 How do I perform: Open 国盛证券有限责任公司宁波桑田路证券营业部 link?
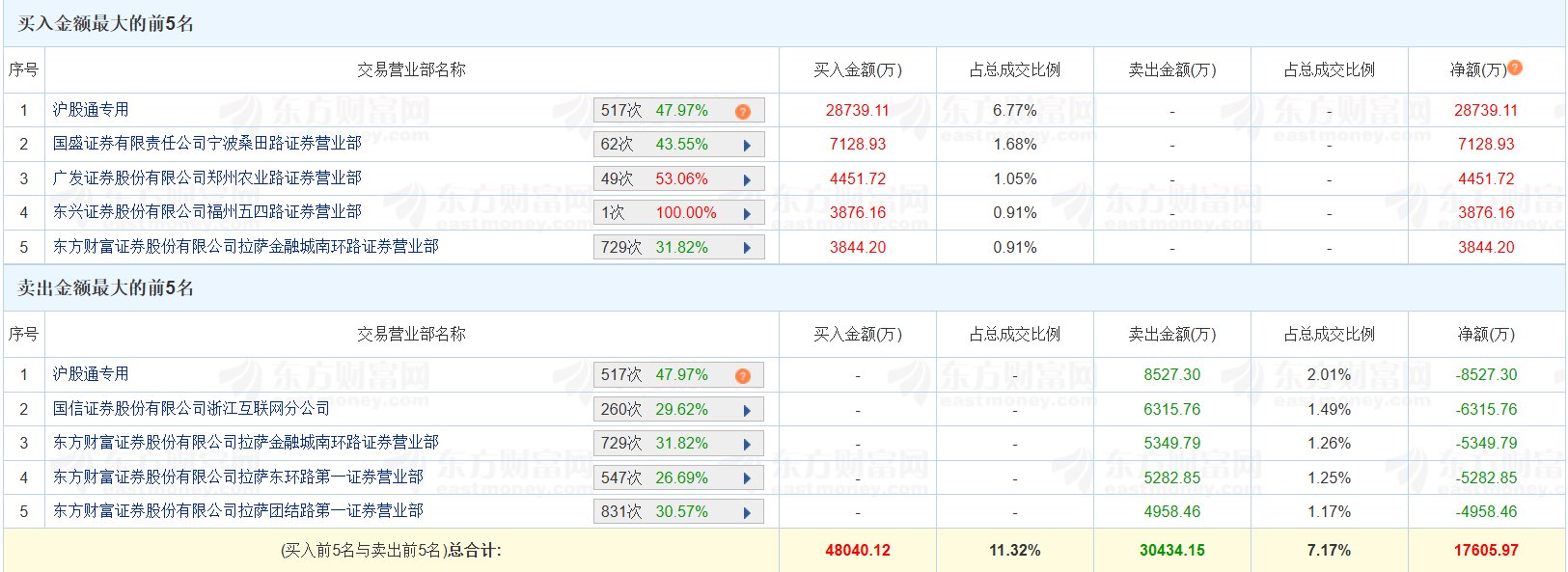tap(206, 144)
